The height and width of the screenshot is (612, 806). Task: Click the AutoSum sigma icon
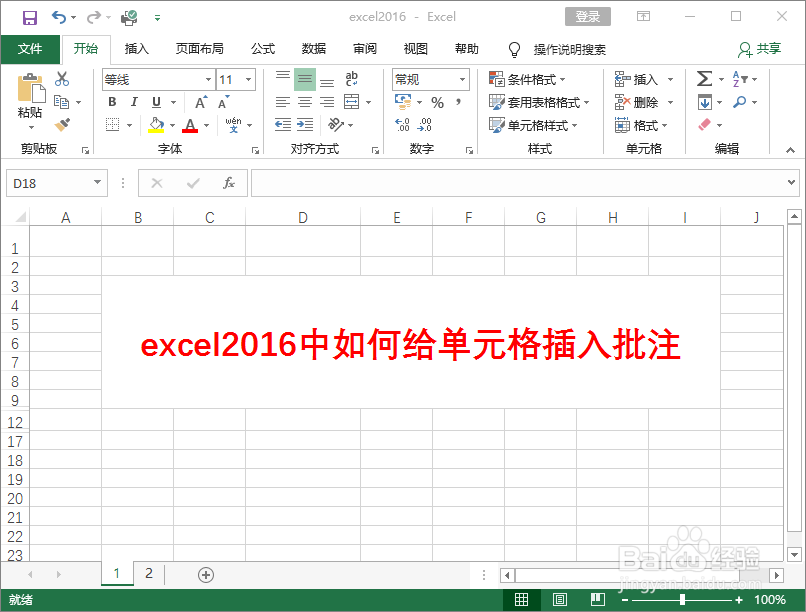pyautogui.click(x=705, y=79)
